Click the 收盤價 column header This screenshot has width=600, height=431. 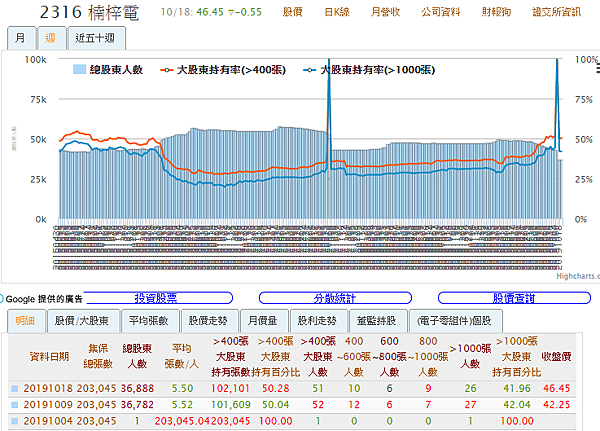[556, 357]
